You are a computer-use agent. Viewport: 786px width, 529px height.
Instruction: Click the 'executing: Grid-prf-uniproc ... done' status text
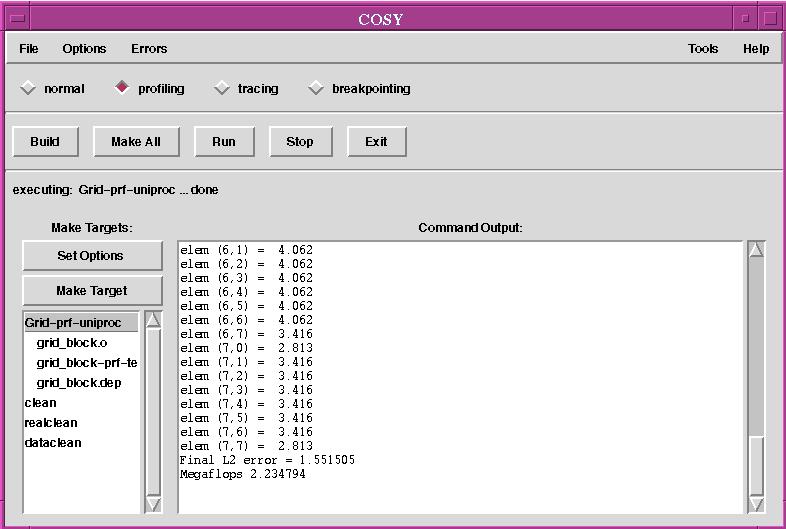tap(115, 190)
